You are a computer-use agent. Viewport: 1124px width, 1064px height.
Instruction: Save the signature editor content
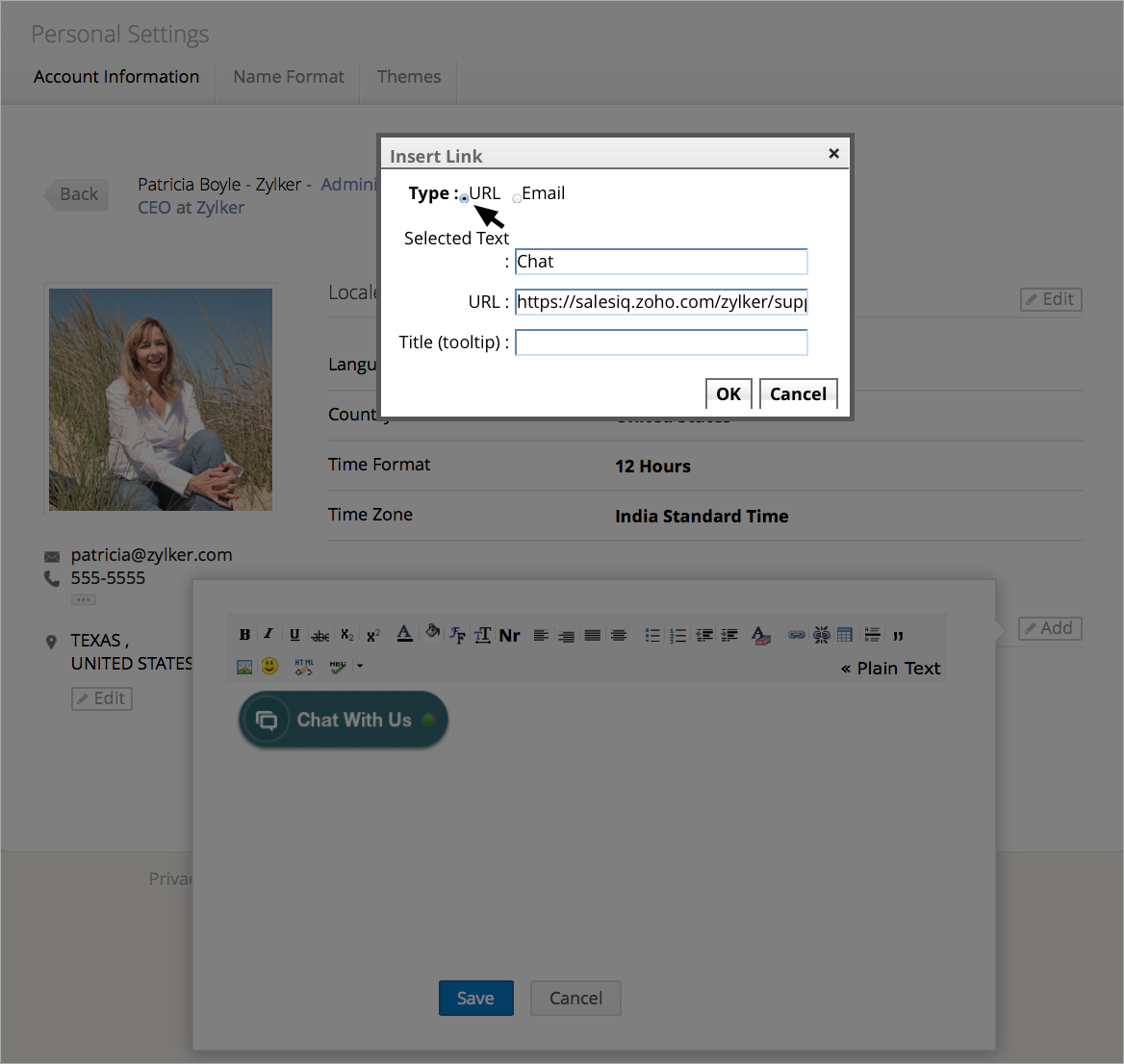pos(475,998)
